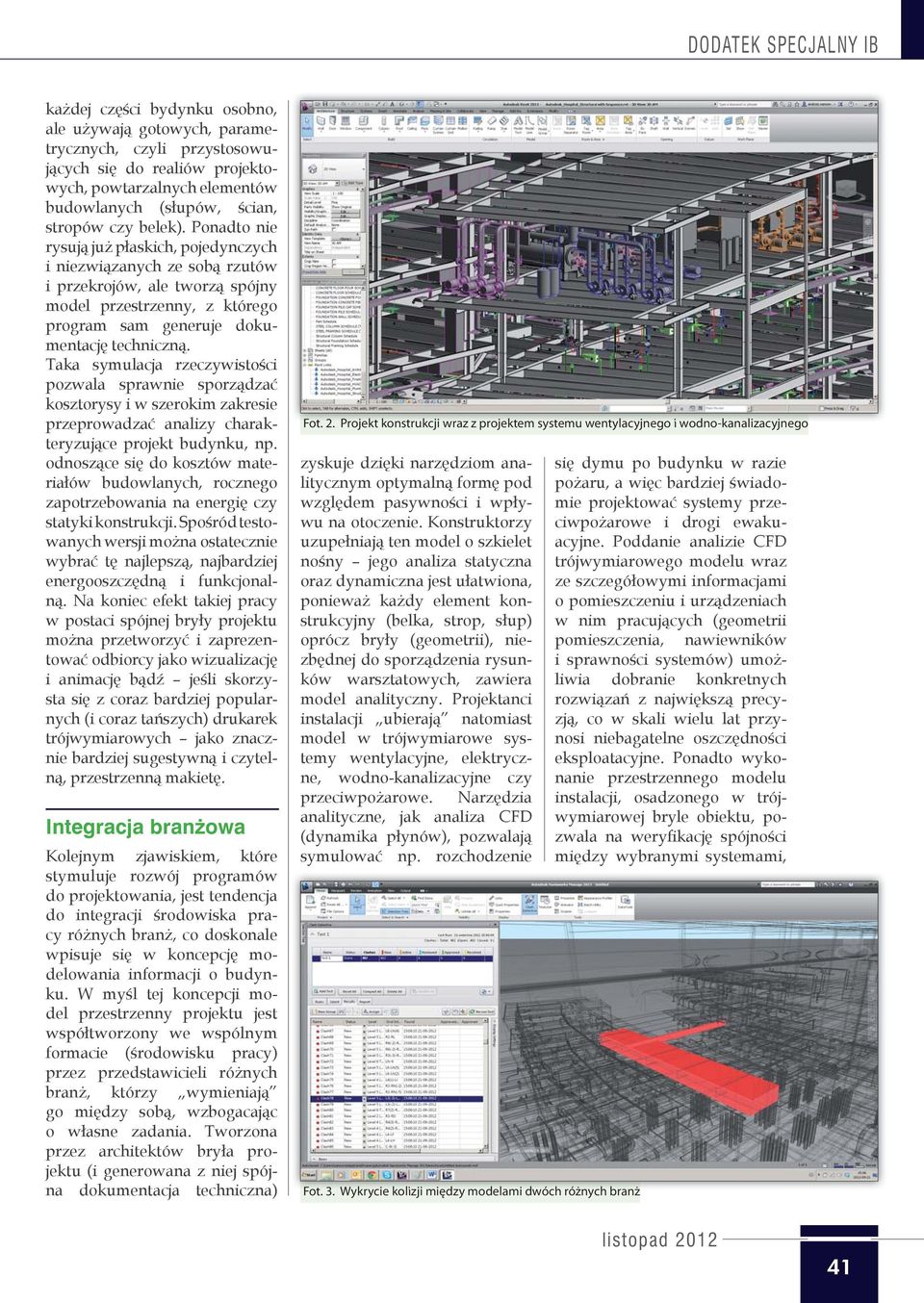The height and width of the screenshot is (1303, 924).
Task: Select the Model Text tool
Action: point(518,123)
